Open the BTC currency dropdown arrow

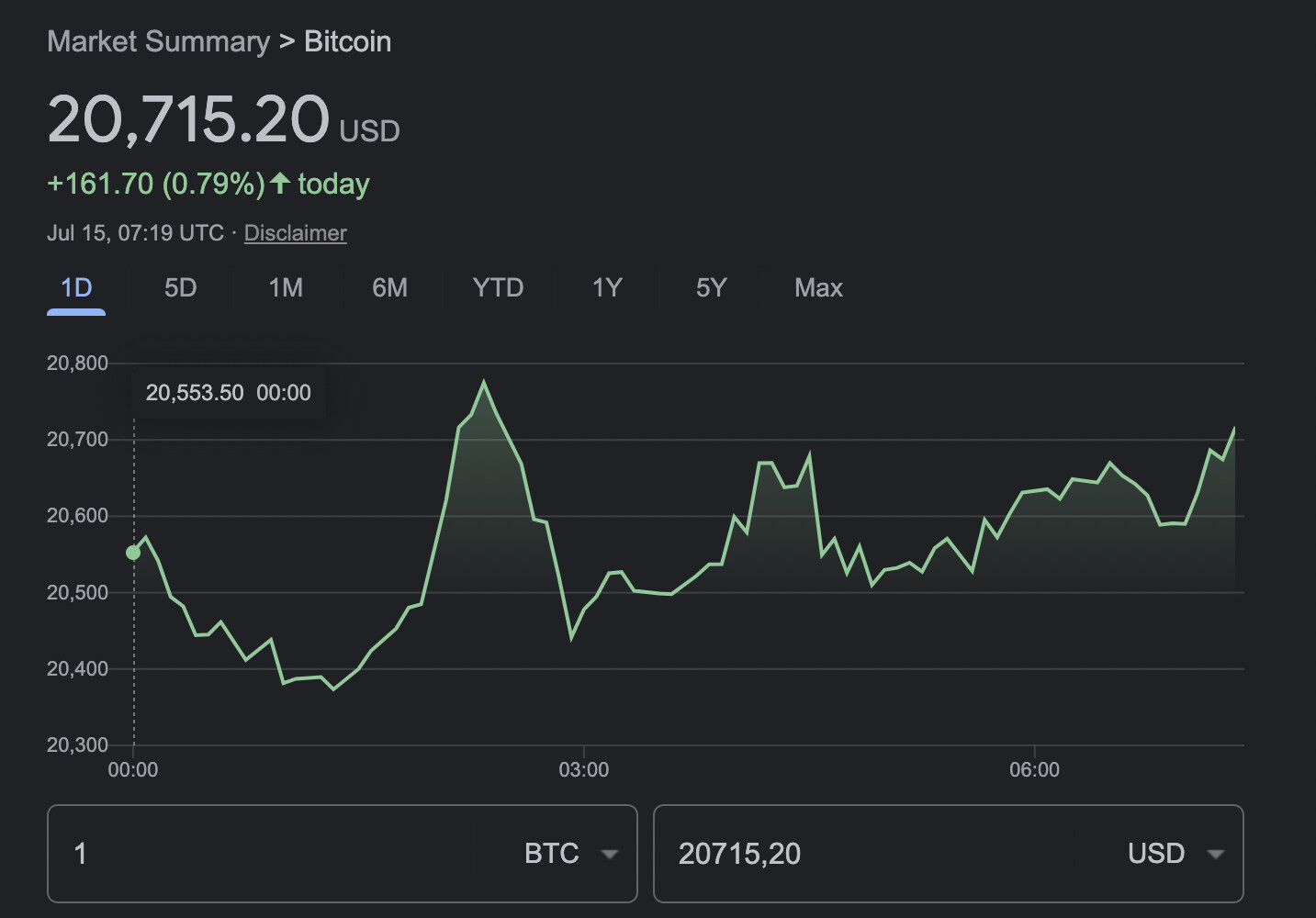pos(609,854)
